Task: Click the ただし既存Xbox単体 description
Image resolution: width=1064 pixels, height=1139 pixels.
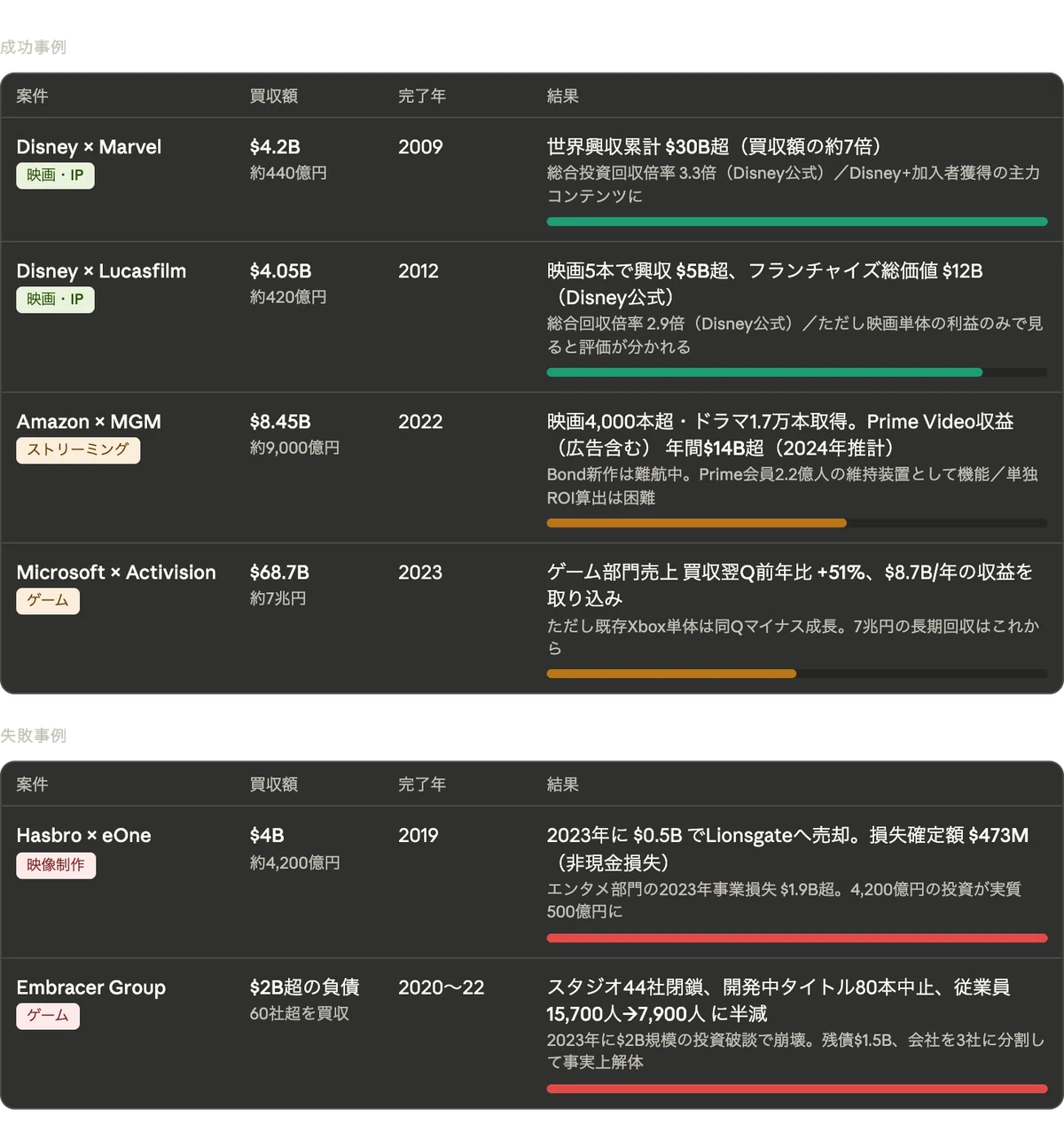Action: click(x=794, y=636)
